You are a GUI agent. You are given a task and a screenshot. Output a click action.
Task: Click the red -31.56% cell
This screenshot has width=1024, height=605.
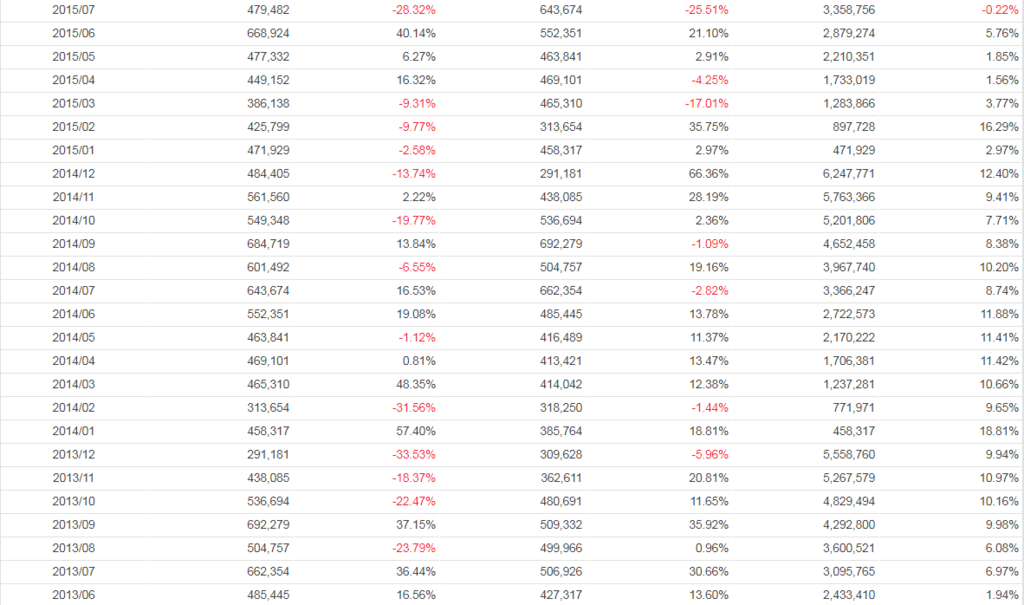click(414, 408)
